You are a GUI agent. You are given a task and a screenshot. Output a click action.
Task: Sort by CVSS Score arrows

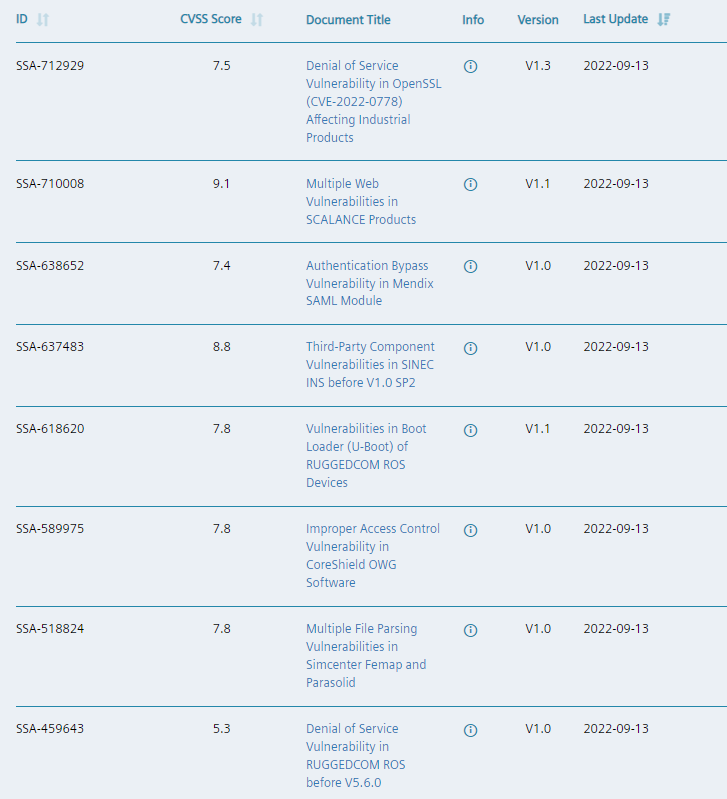pyautogui.click(x=257, y=20)
